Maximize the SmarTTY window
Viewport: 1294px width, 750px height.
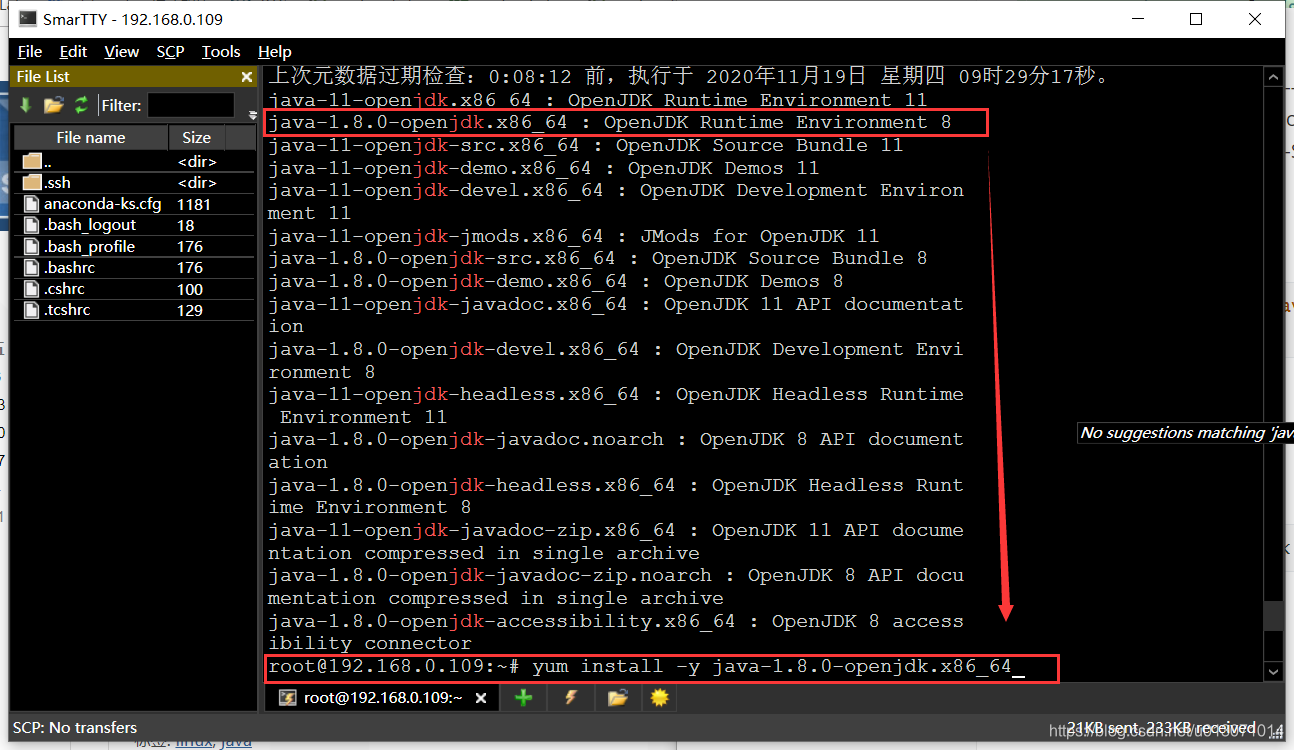(x=1196, y=19)
